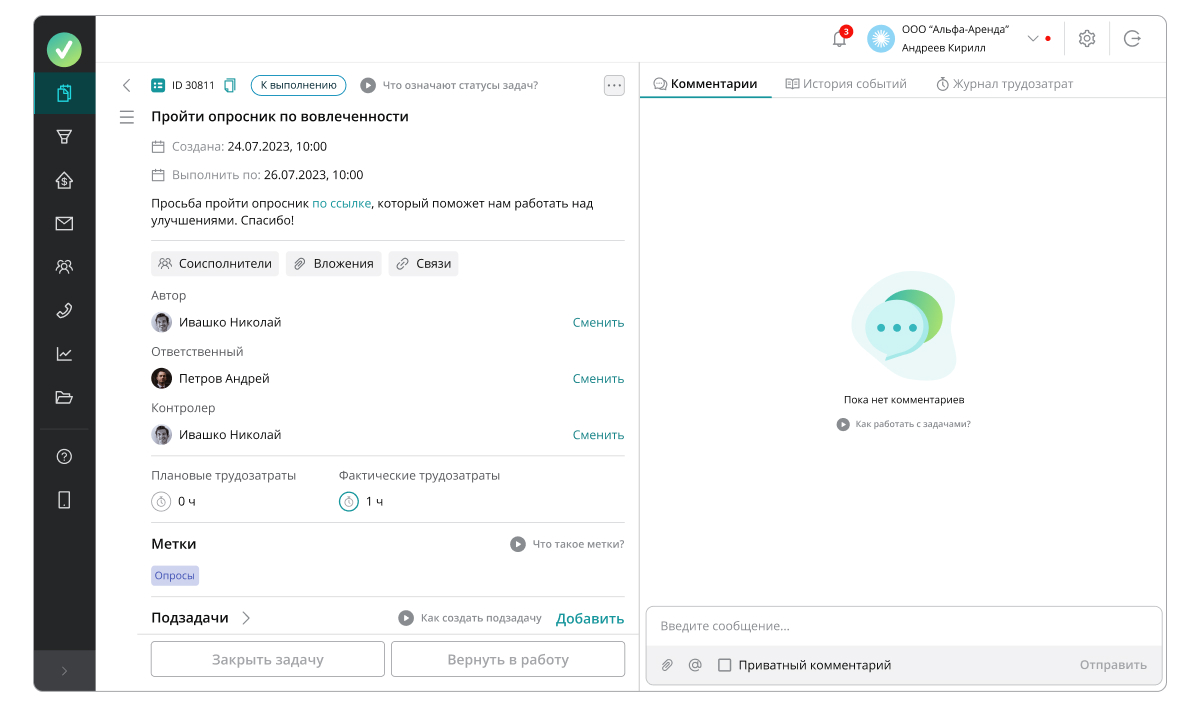This screenshot has width=1200, height=707.
Task: Follow the по ссылке hyperlink
Action: [341, 203]
